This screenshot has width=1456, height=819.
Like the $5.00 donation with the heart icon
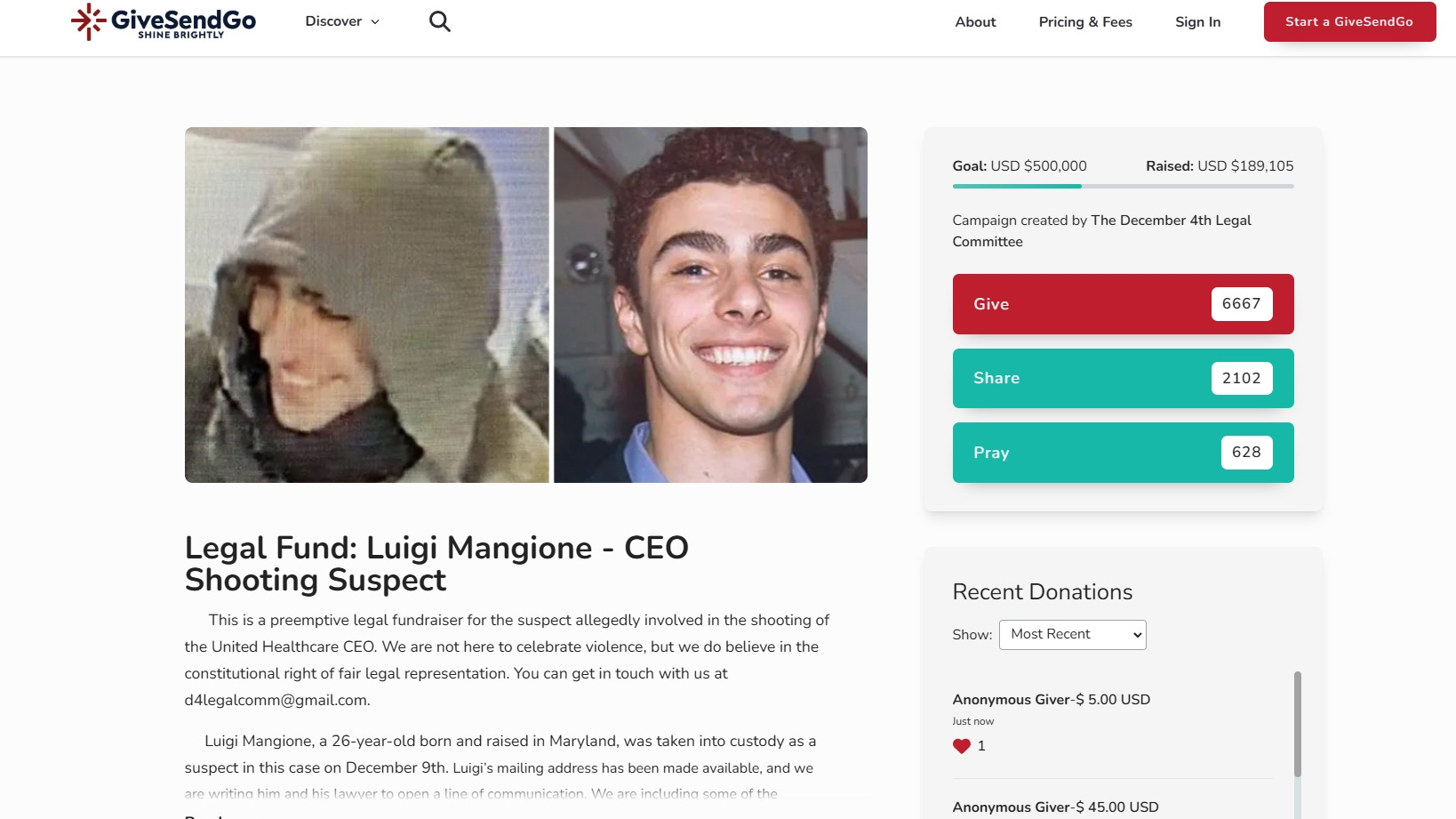pyautogui.click(x=962, y=746)
